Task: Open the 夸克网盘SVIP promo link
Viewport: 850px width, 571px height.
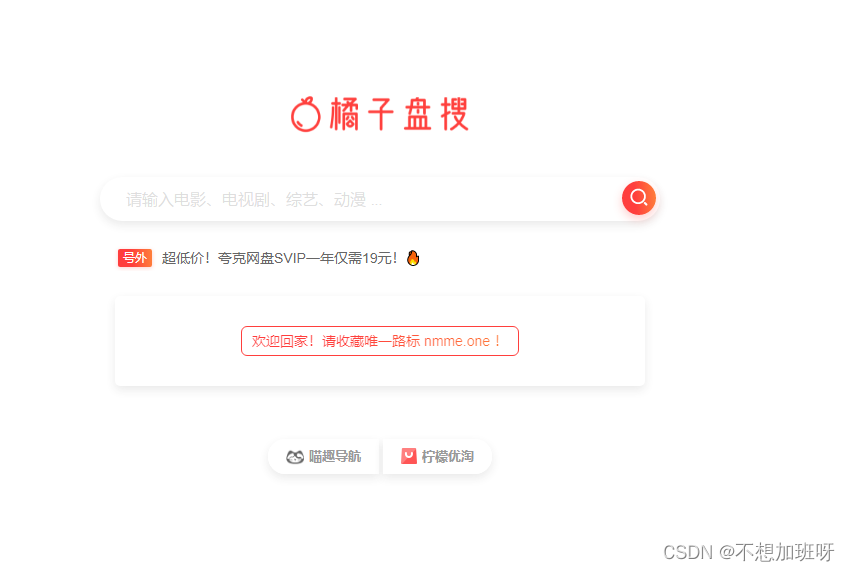Action: coord(280,258)
